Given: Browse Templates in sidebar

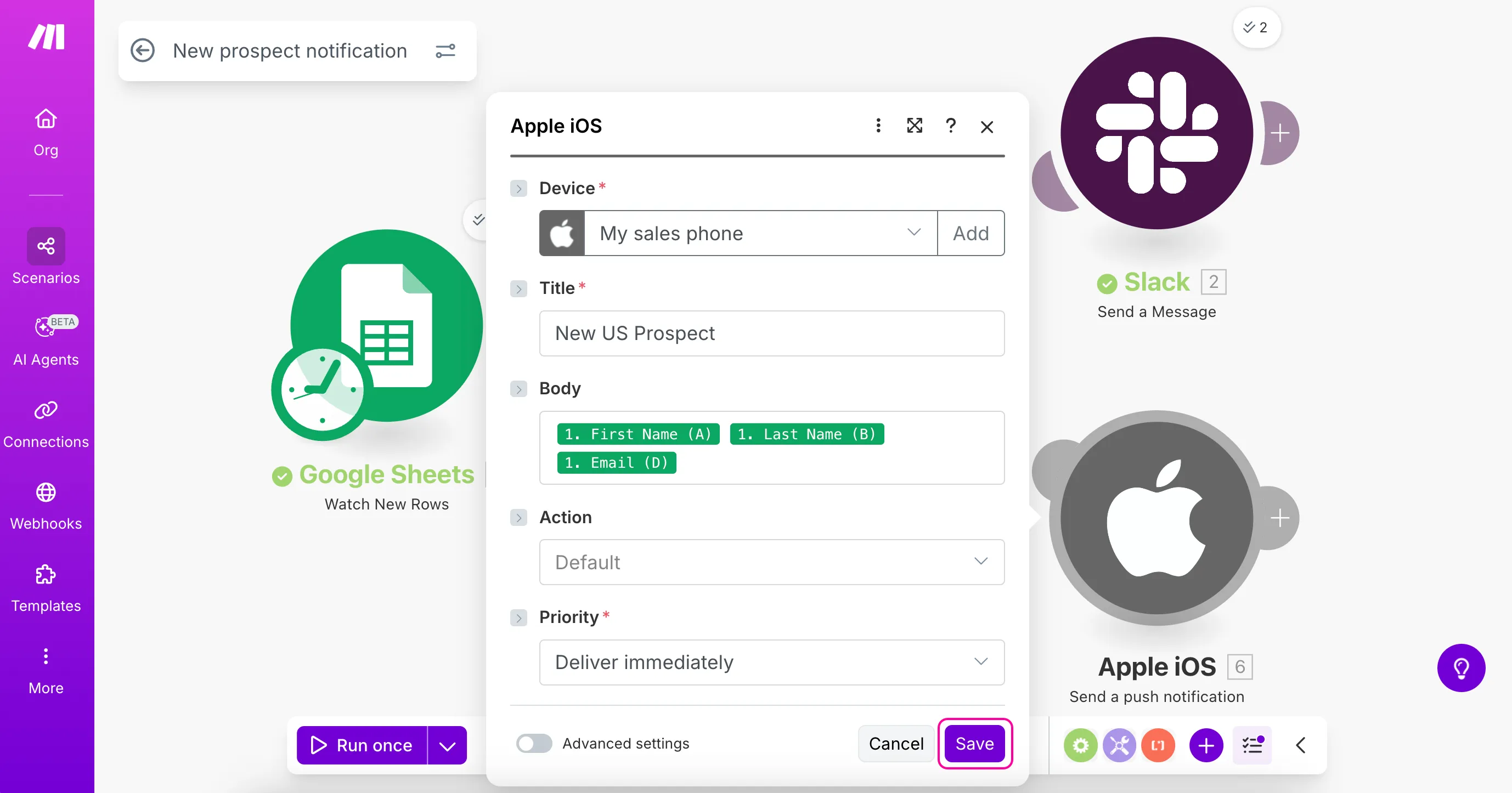Looking at the screenshot, I should [x=46, y=589].
